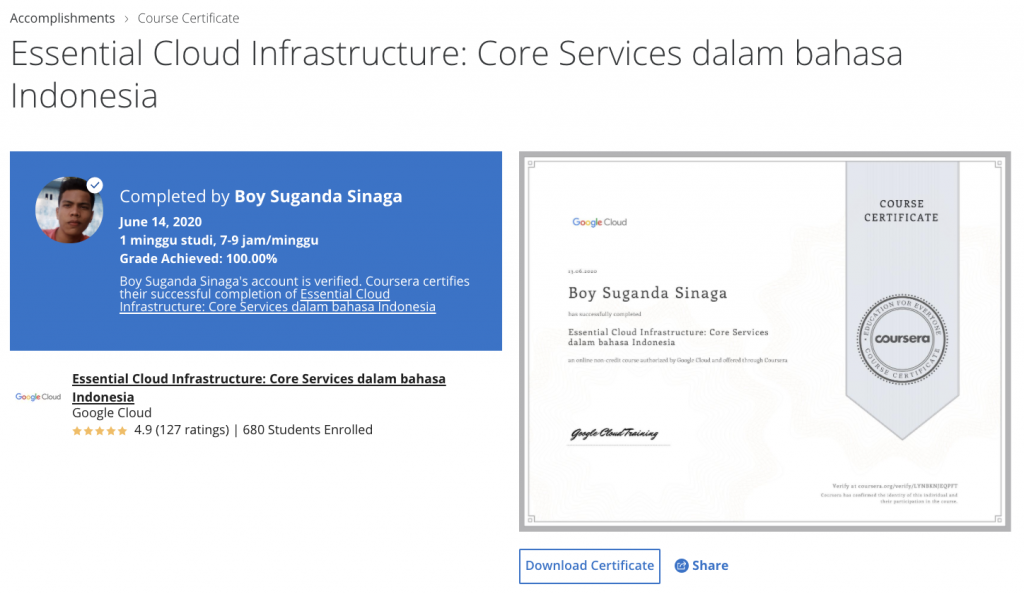Click the breadcrumb chevron separator
1024x594 pixels.
(126, 19)
